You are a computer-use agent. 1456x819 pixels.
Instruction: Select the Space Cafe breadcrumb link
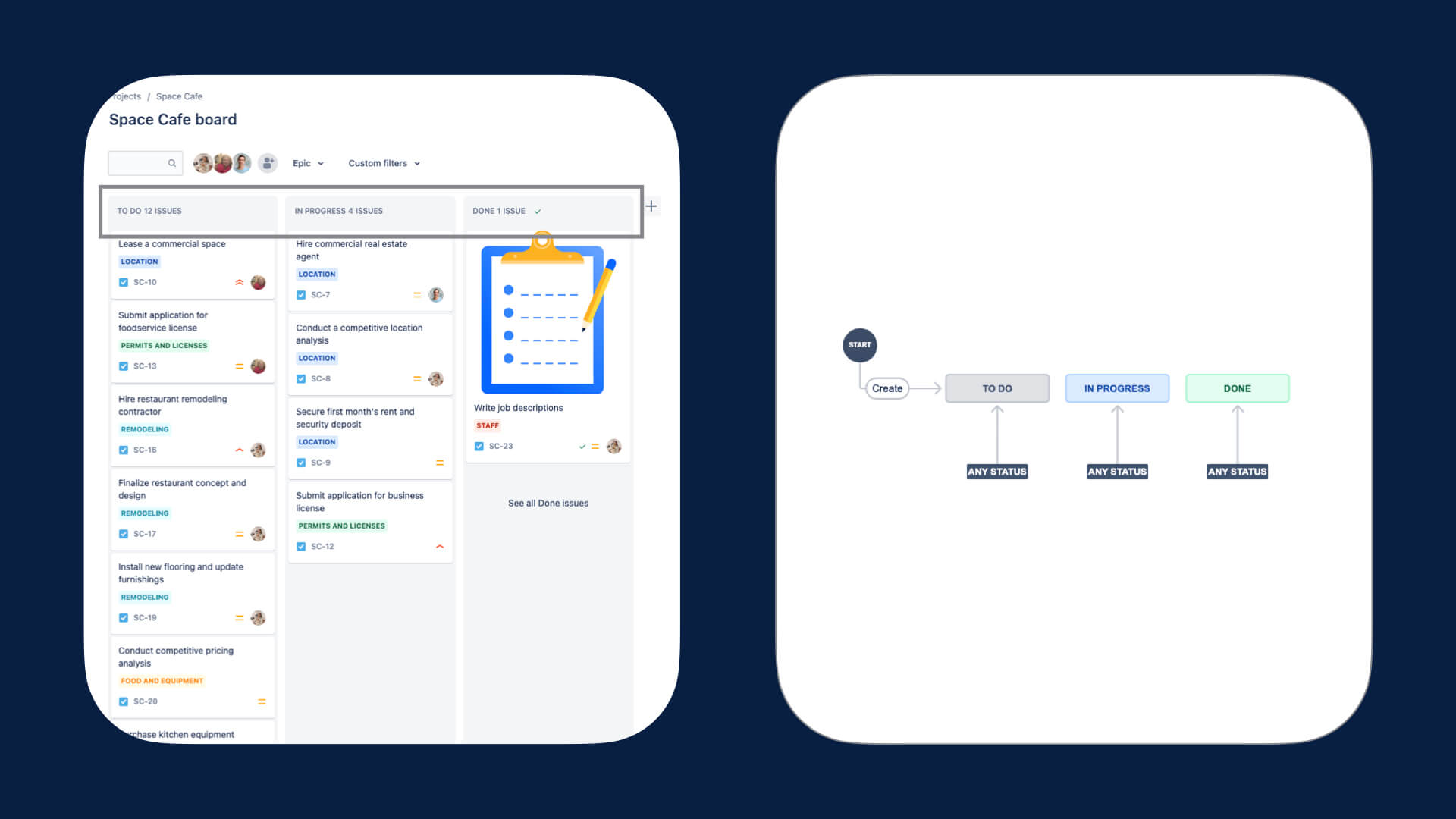(x=180, y=96)
